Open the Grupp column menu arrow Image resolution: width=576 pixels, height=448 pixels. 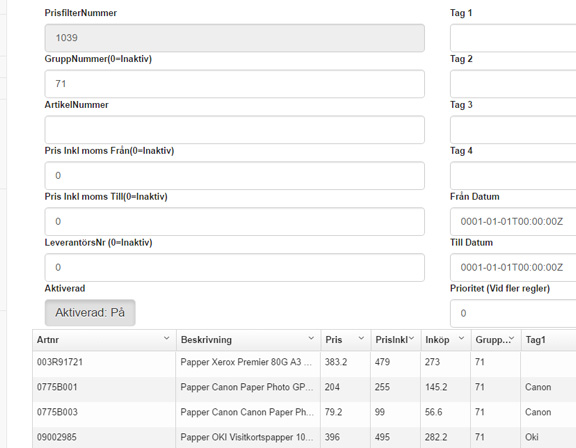(512, 338)
